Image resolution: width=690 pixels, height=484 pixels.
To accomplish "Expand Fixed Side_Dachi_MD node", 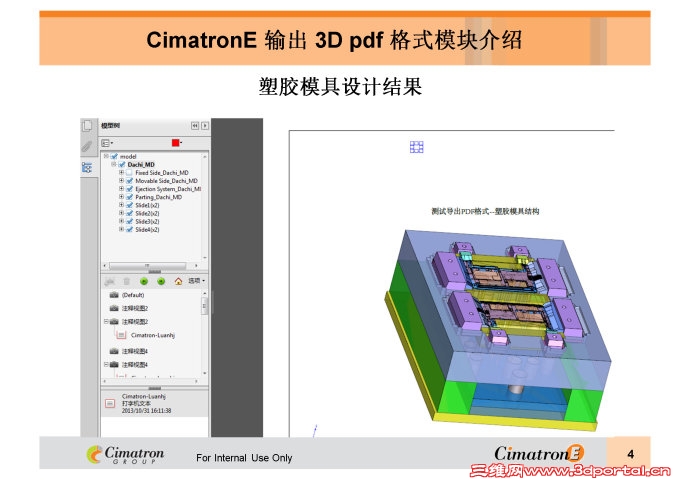I will coord(121,172).
